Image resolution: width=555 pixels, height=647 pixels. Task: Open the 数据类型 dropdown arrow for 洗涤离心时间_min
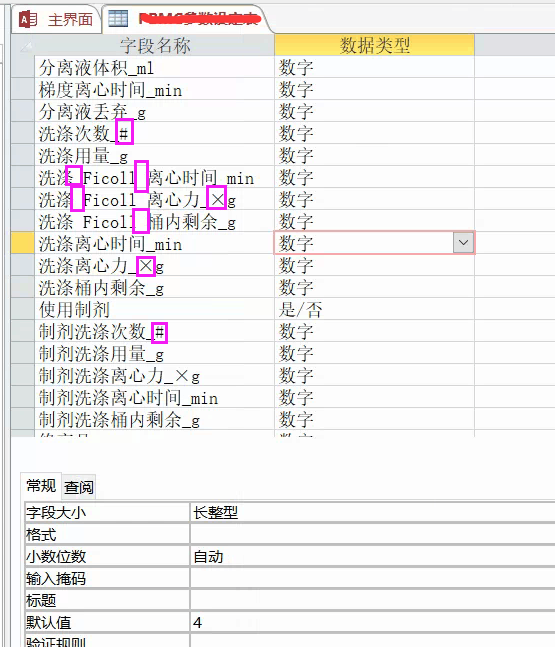[463, 242]
